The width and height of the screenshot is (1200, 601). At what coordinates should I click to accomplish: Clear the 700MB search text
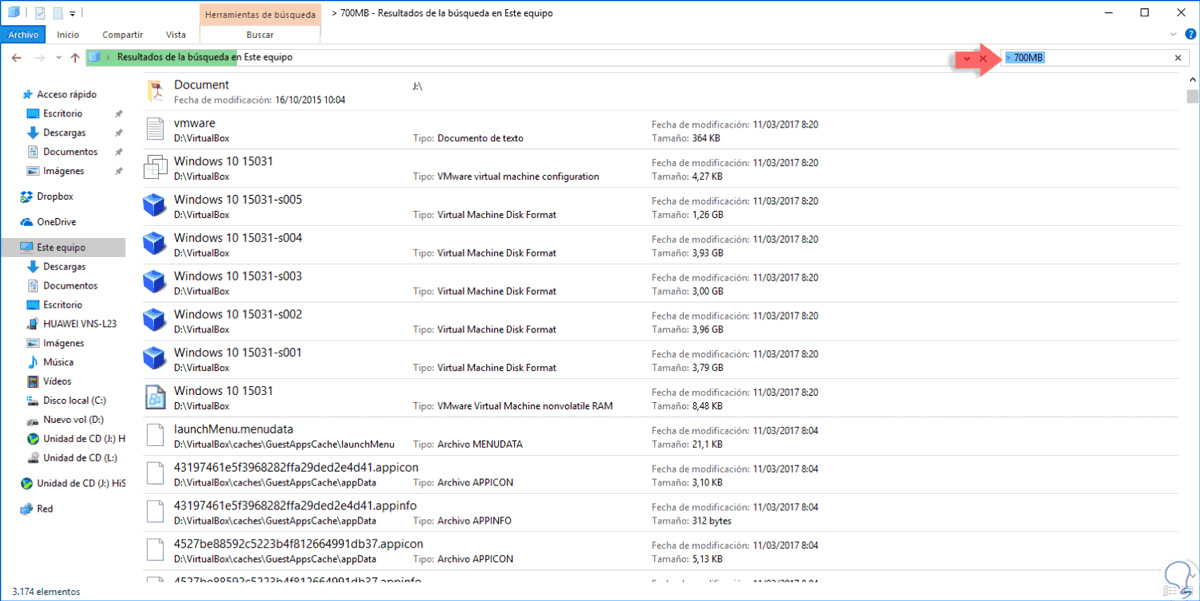click(x=1177, y=58)
